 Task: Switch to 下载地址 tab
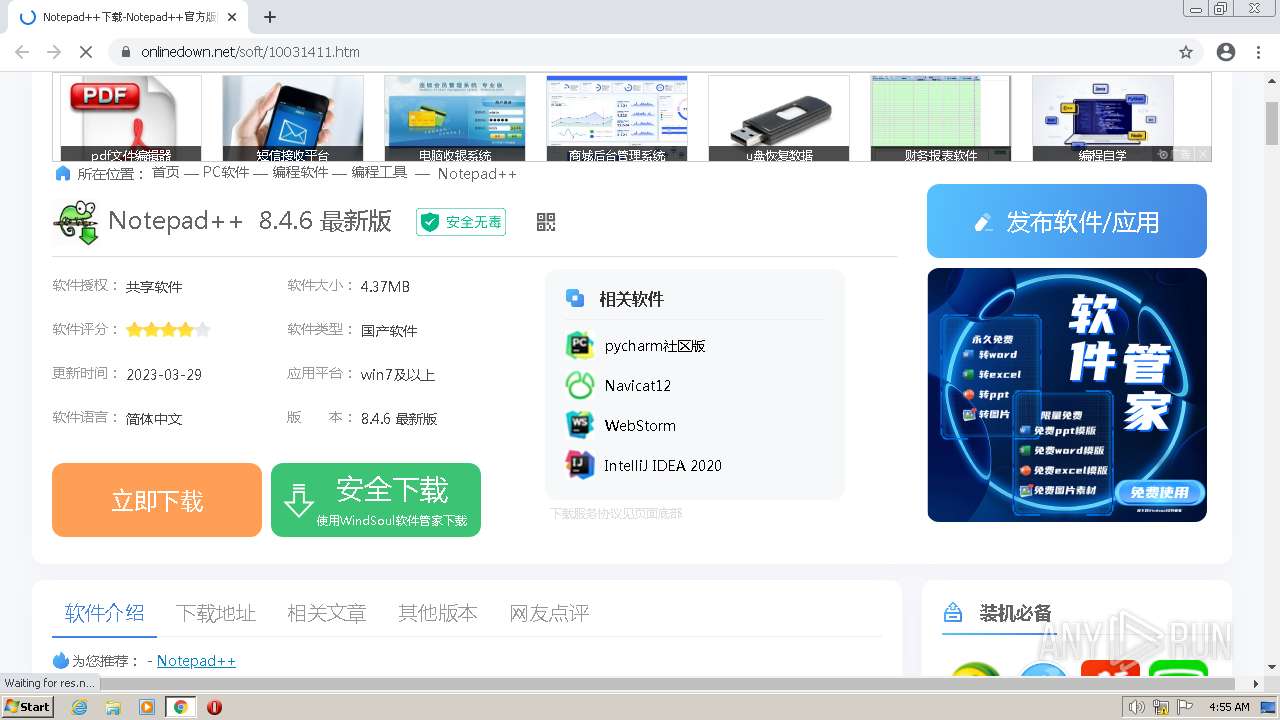[215, 613]
